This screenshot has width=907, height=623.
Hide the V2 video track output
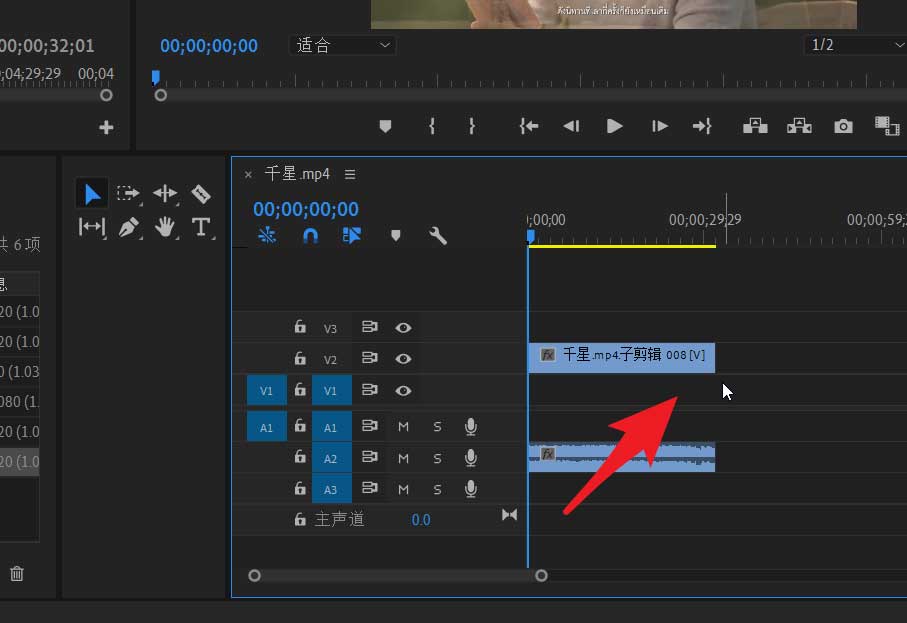[403, 358]
